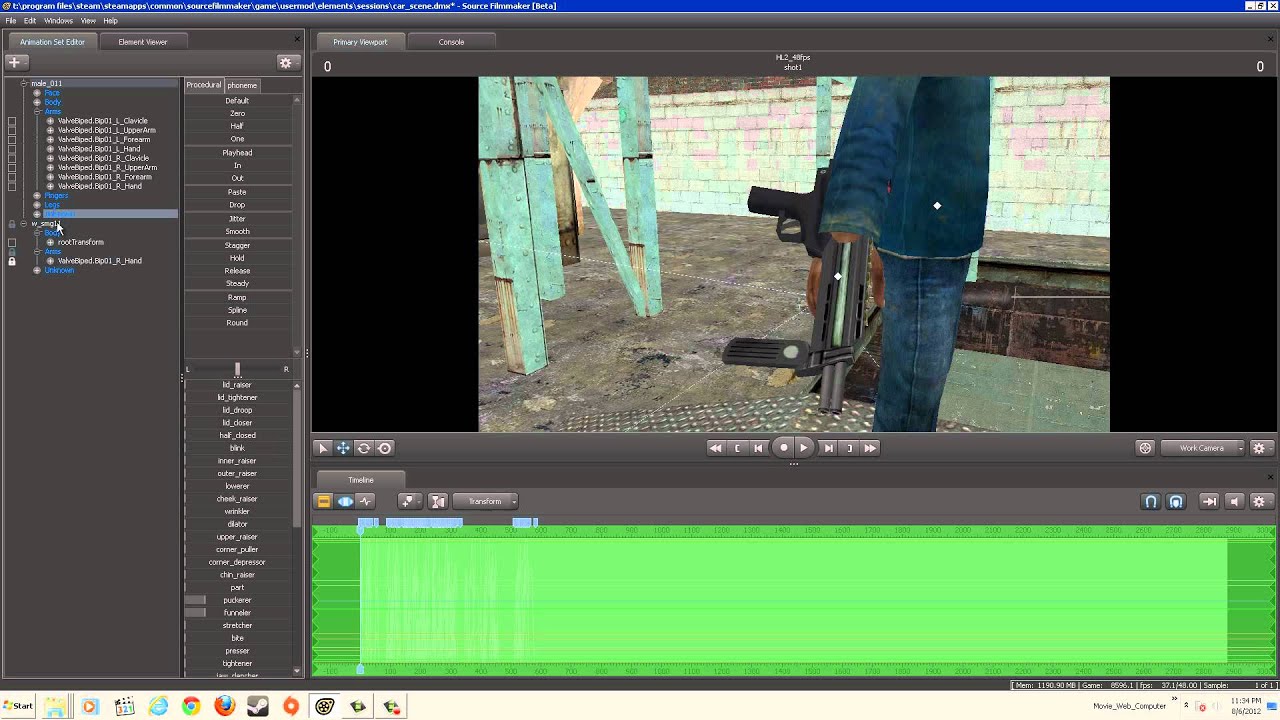1280x720 pixels.
Task: Apply the Playhead procedural preset
Action: click(x=237, y=153)
